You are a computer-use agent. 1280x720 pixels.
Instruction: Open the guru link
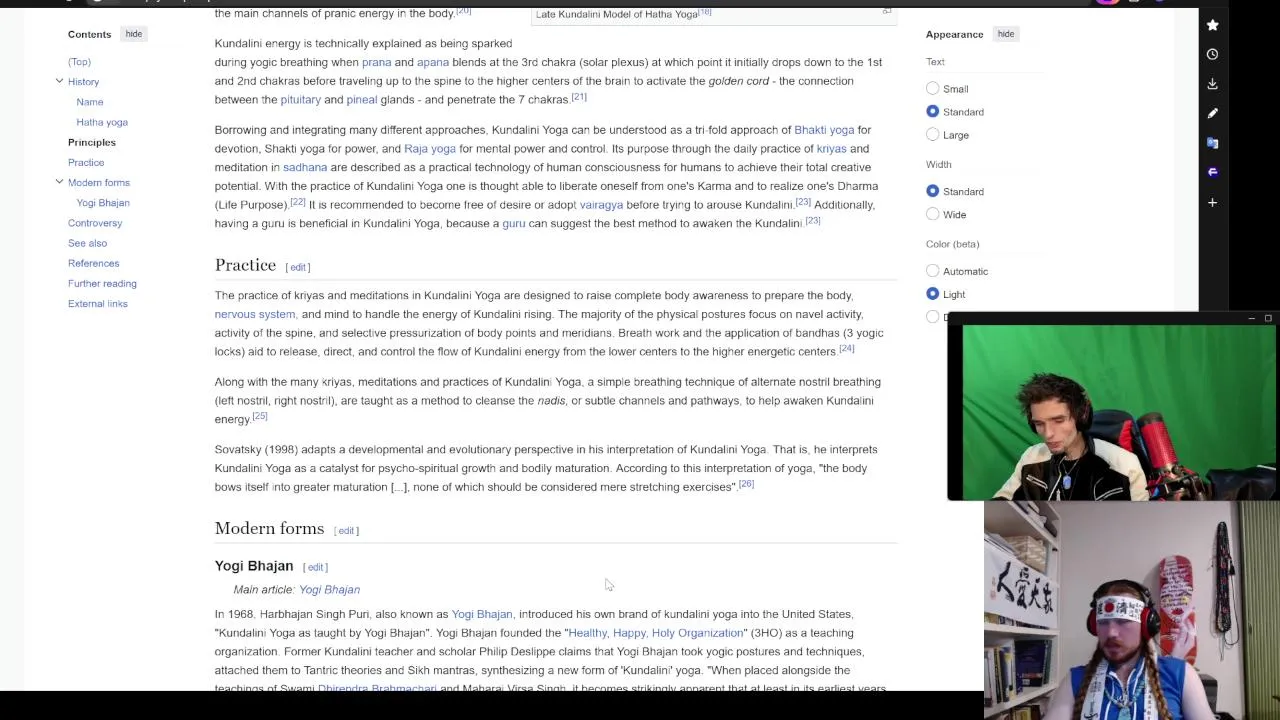(x=513, y=224)
